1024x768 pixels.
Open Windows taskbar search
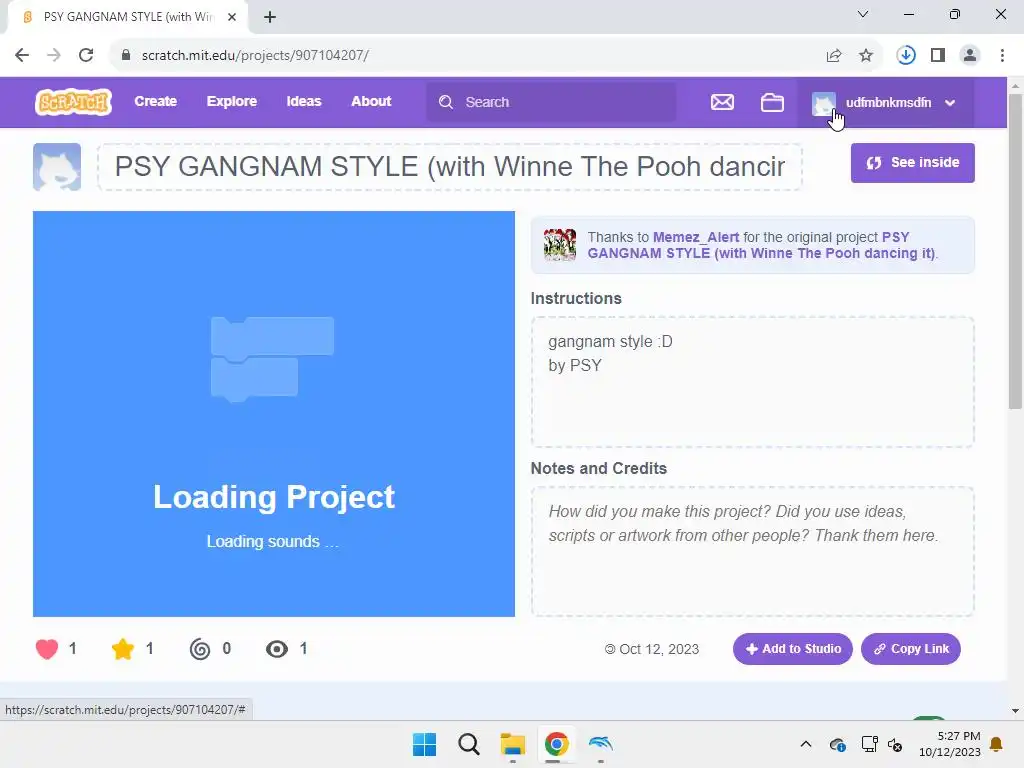point(469,744)
